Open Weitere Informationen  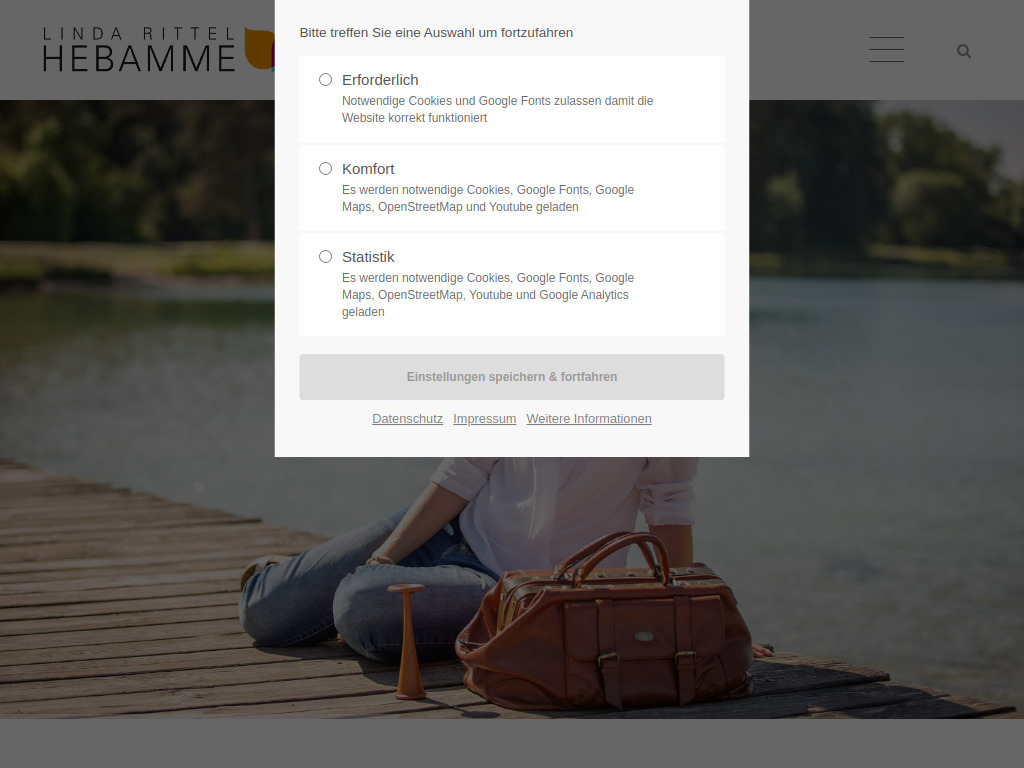(588, 419)
